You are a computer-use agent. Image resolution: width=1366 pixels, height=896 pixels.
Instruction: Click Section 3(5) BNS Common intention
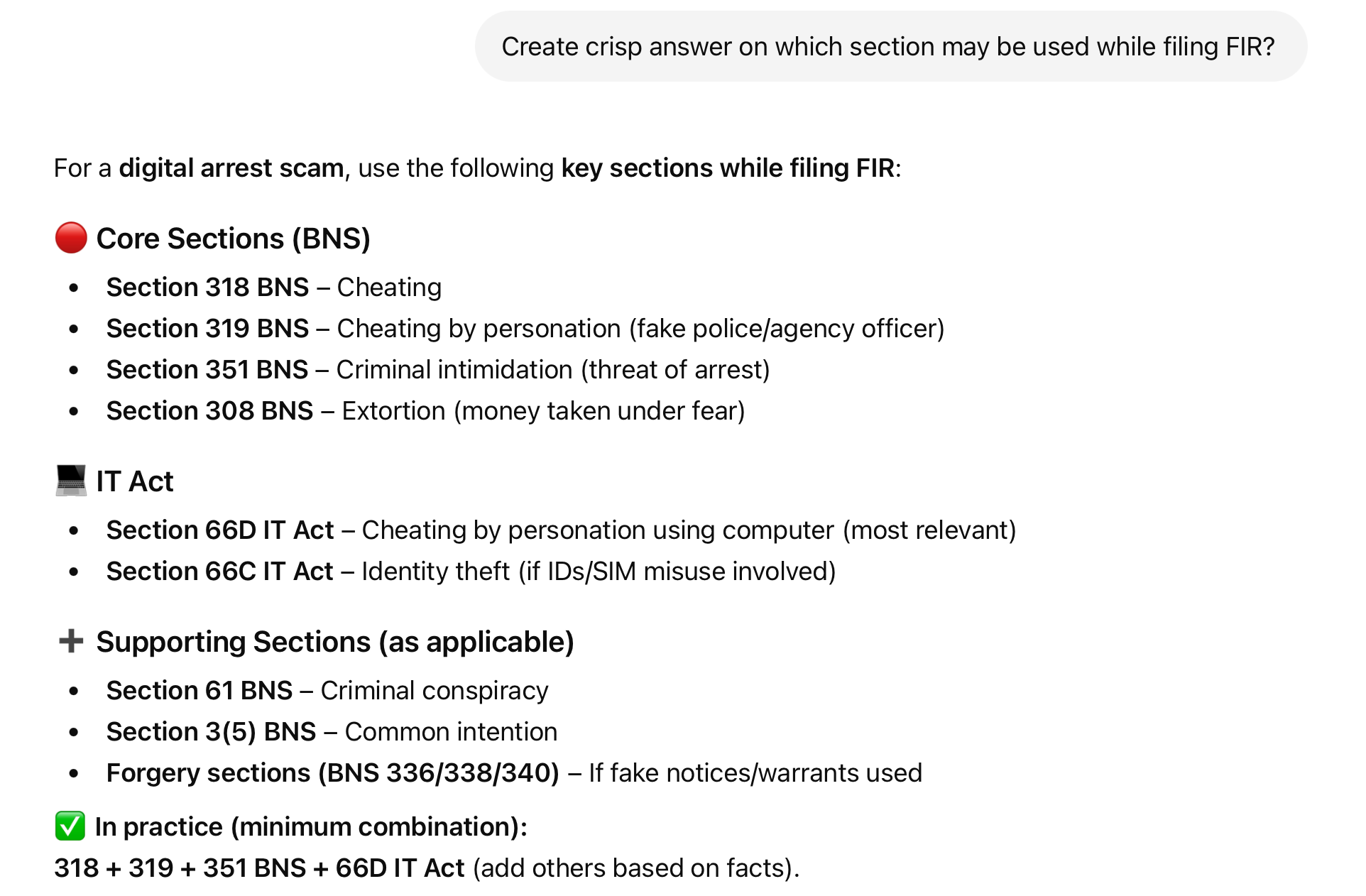coord(332,732)
